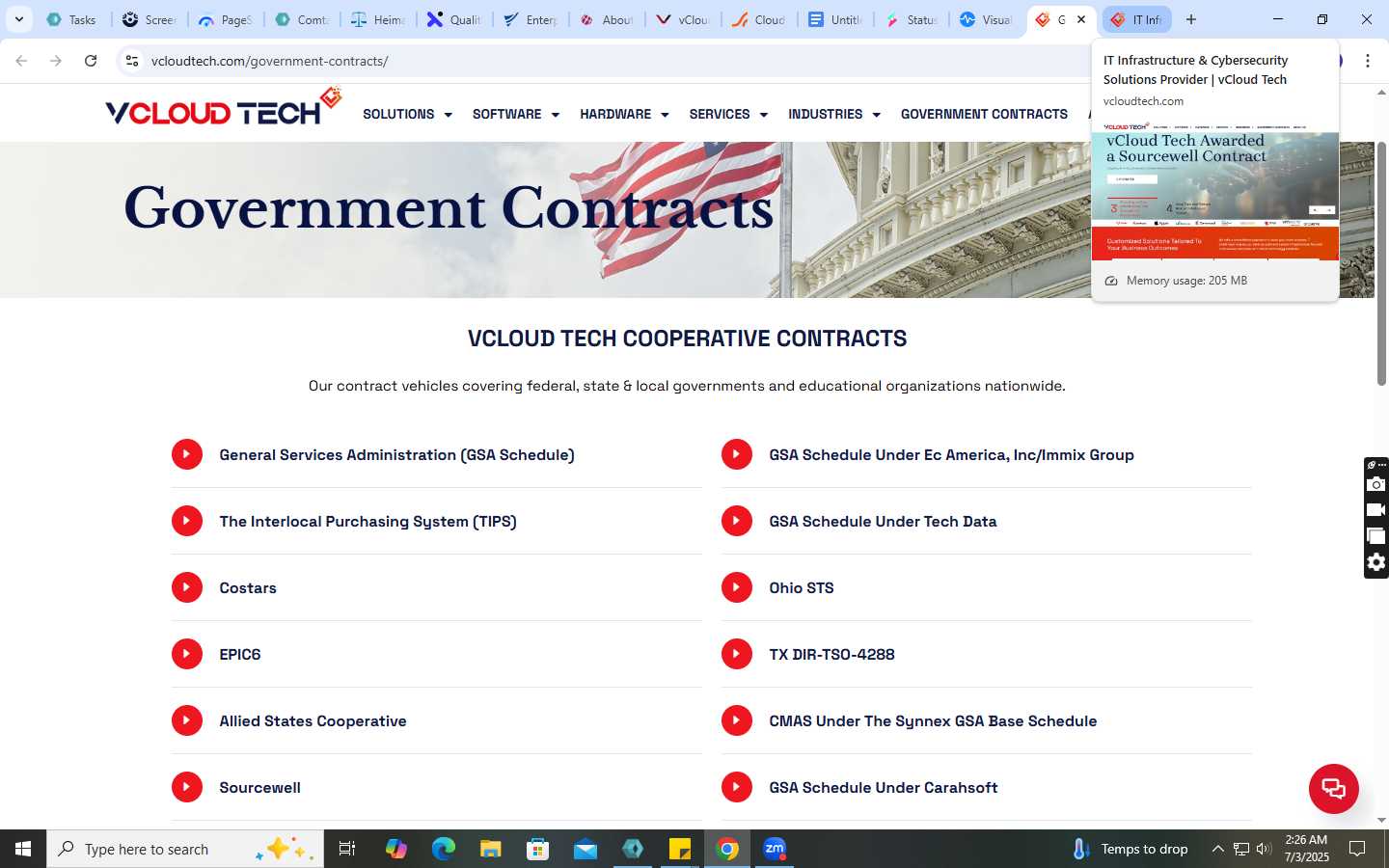Click the taskbar search box
This screenshot has width=1389, height=868.
coord(185,849)
